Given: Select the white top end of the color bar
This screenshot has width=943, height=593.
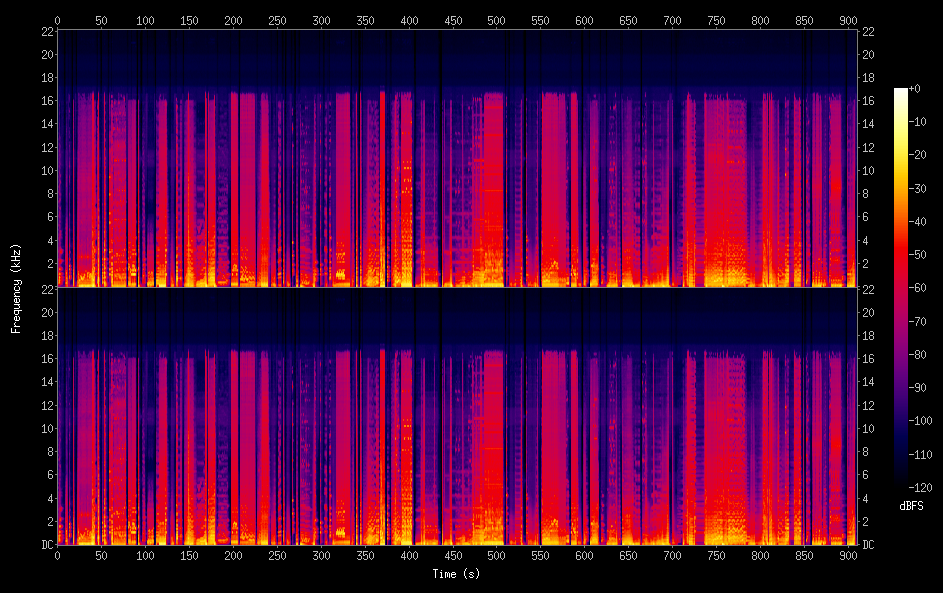Looking at the screenshot, I should click(x=901, y=92).
